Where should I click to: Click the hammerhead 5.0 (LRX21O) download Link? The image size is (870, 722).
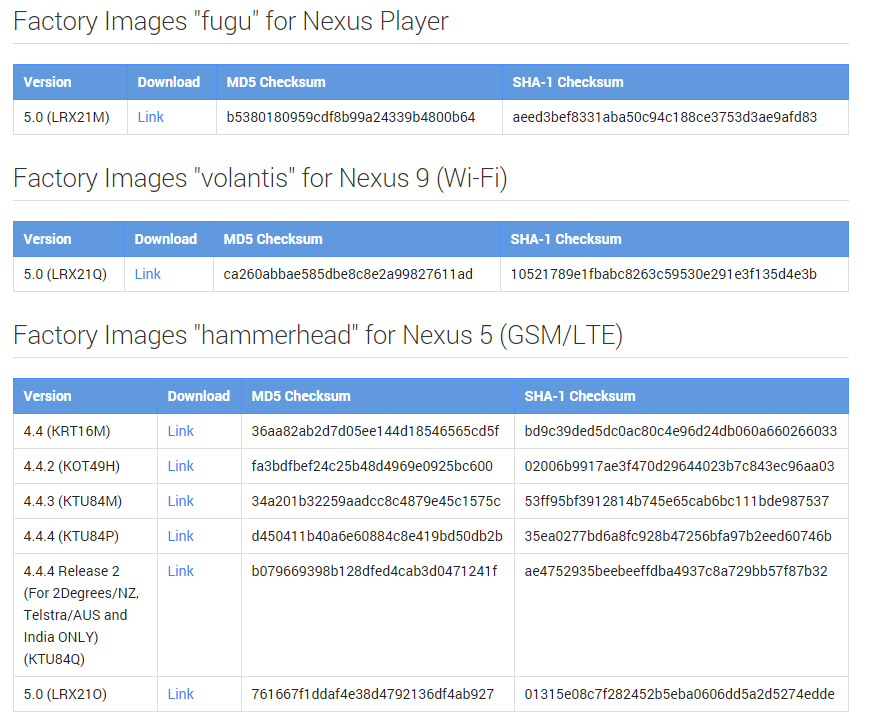180,694
